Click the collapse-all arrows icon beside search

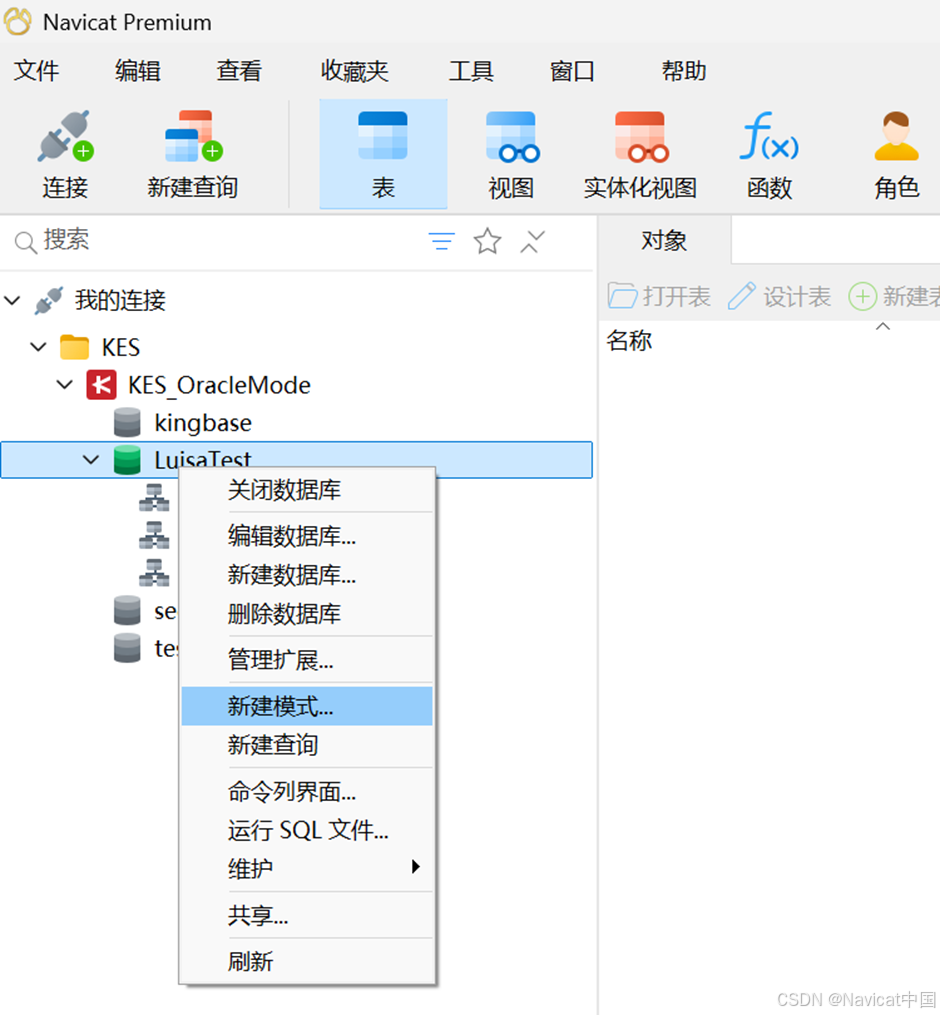tap(532, 241)
